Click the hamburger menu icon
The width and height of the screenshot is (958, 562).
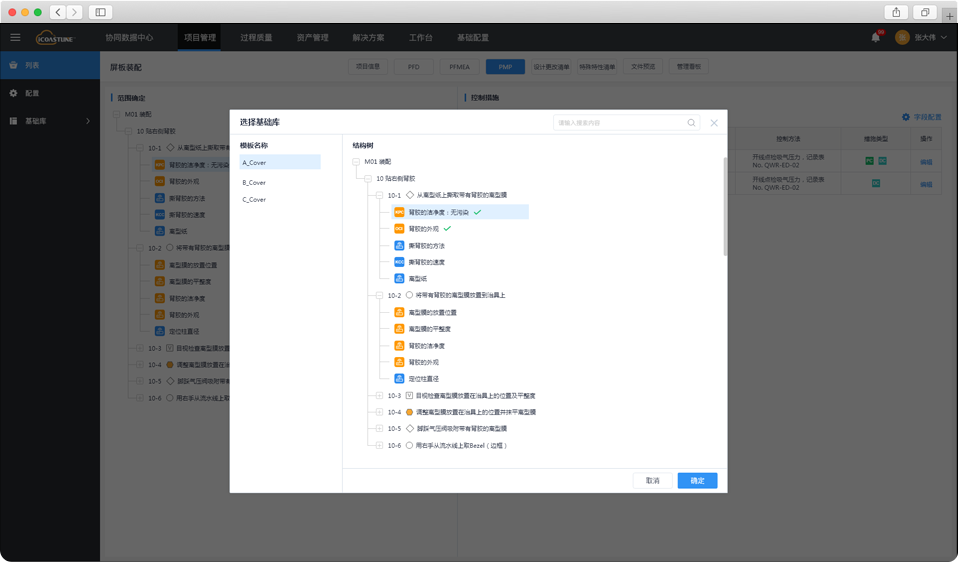click(x=15, y=37)
